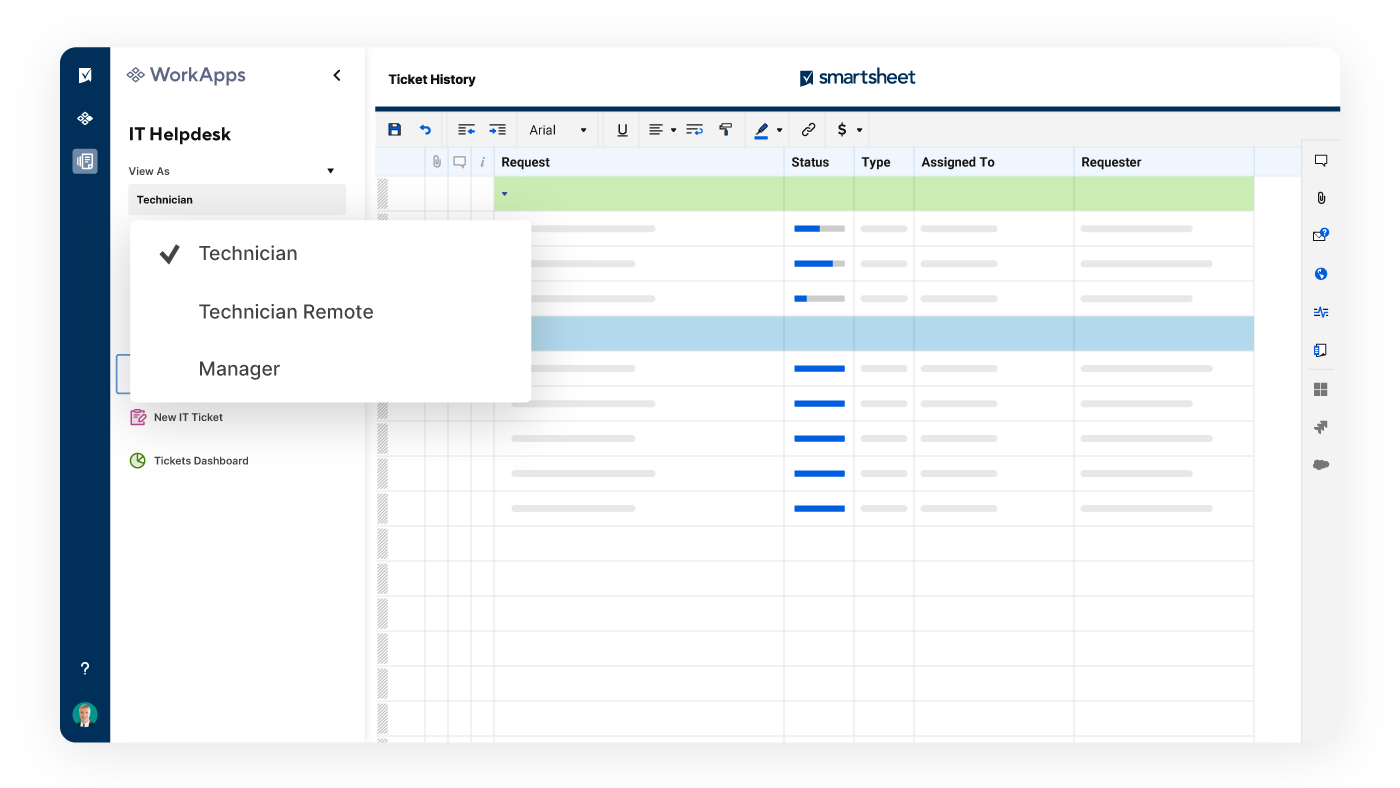1400x788 pixels.
Task: Choose Technician Remote from the list
Action: (286, 312)
